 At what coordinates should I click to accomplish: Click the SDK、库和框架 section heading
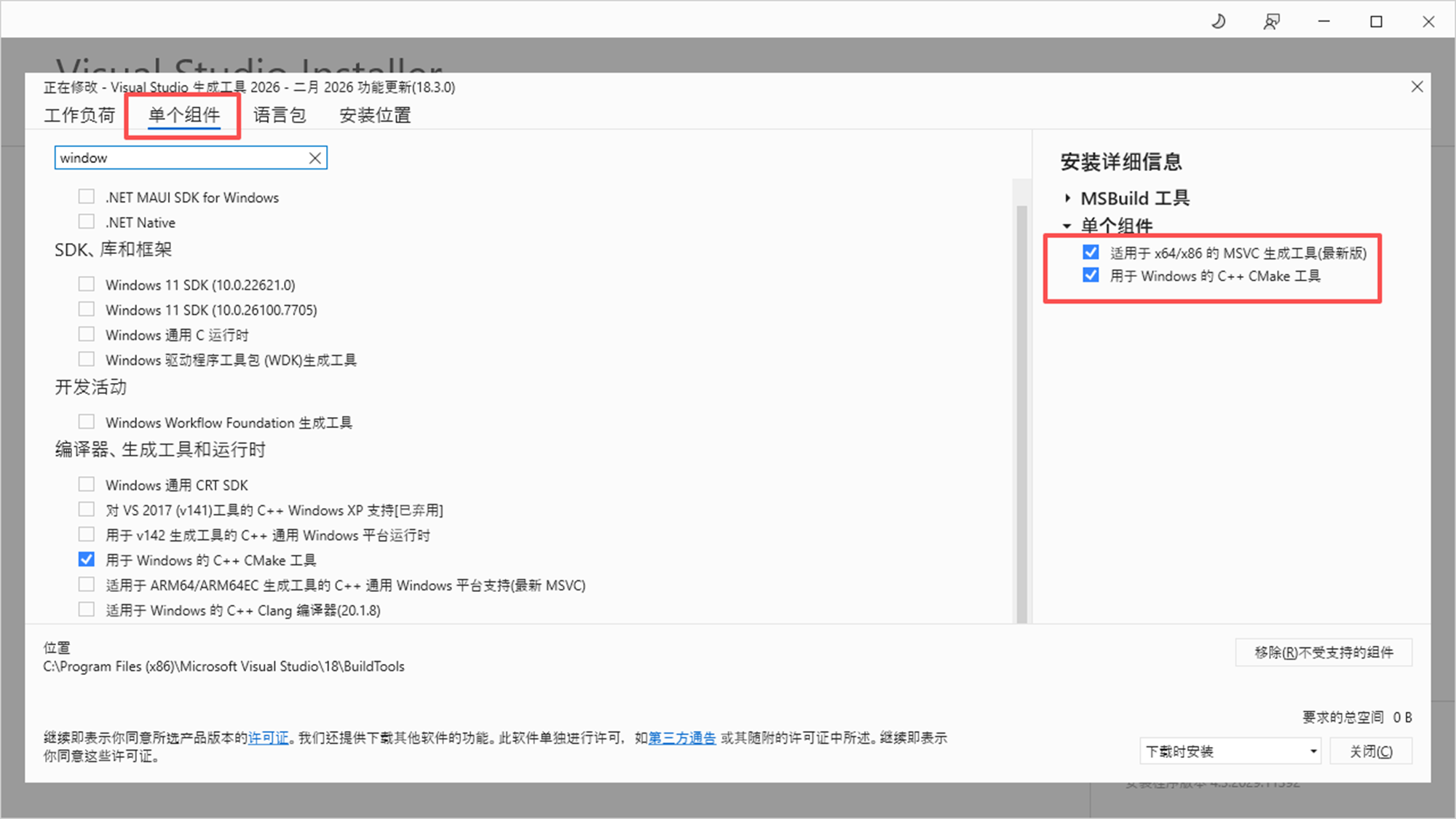point(114,250)
